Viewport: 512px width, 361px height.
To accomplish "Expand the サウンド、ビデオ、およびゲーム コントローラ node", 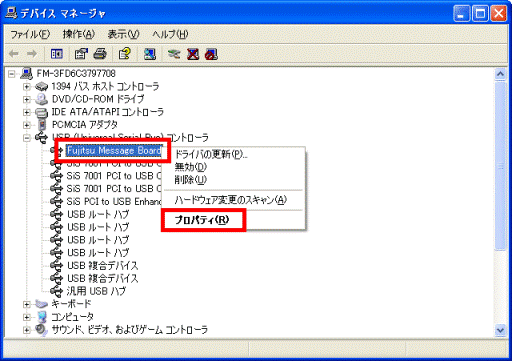I will pos(27,330).
